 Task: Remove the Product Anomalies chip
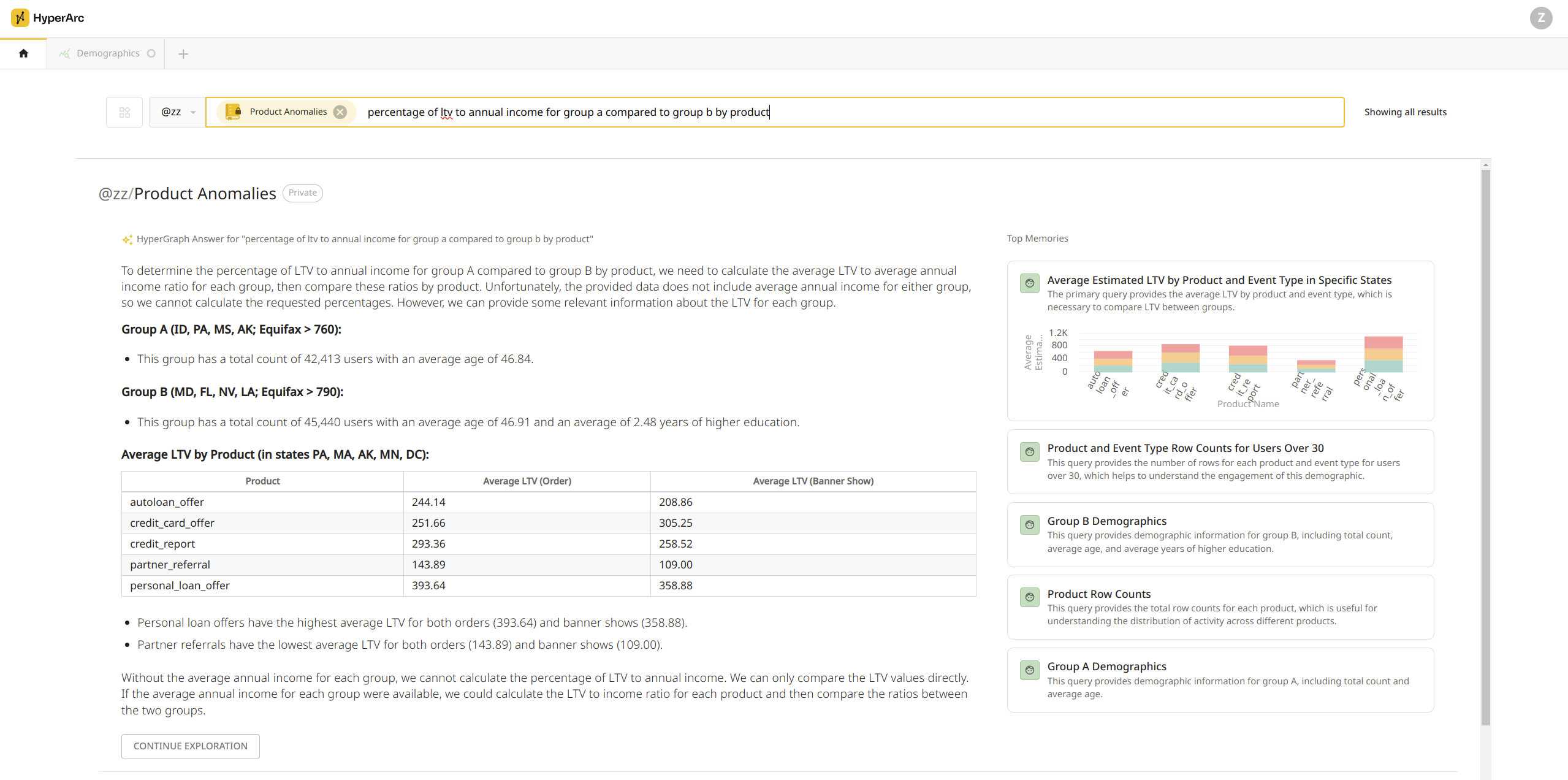(340, 112)
